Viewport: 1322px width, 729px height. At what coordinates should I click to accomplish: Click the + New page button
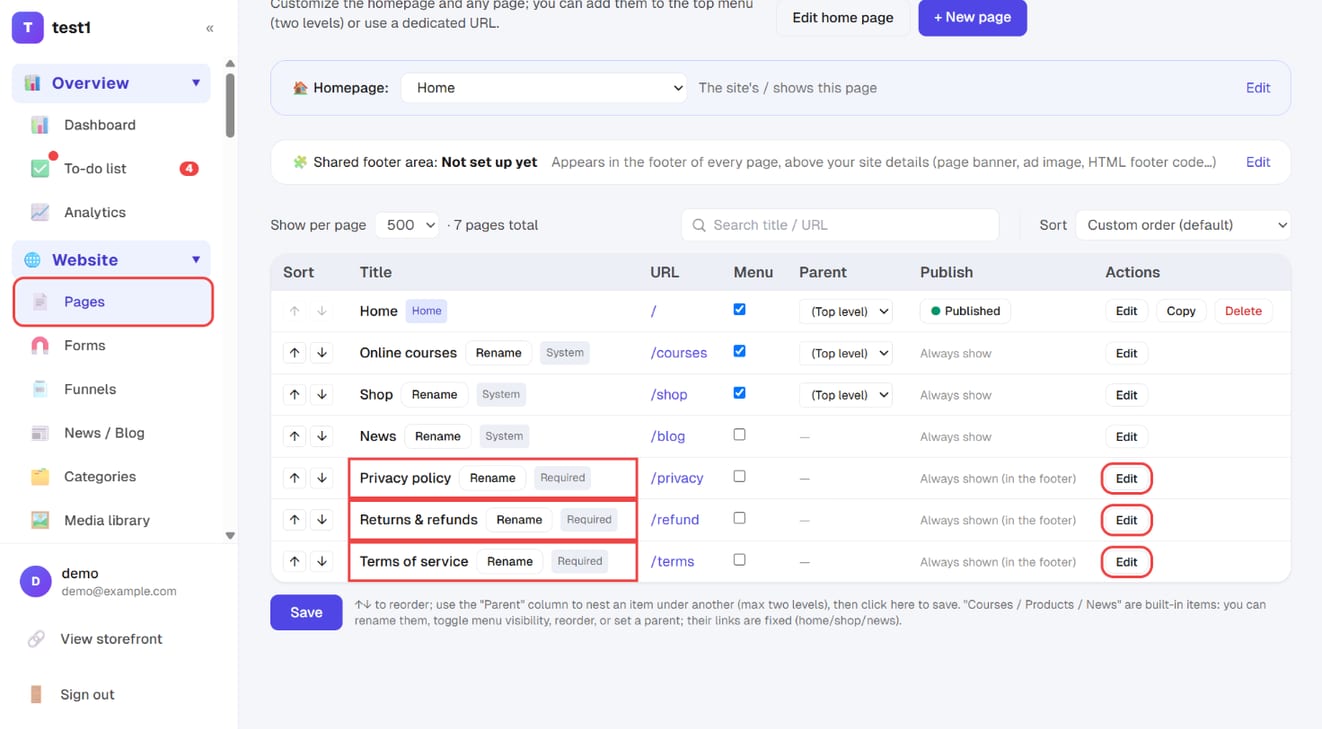[x=972, y=17]
